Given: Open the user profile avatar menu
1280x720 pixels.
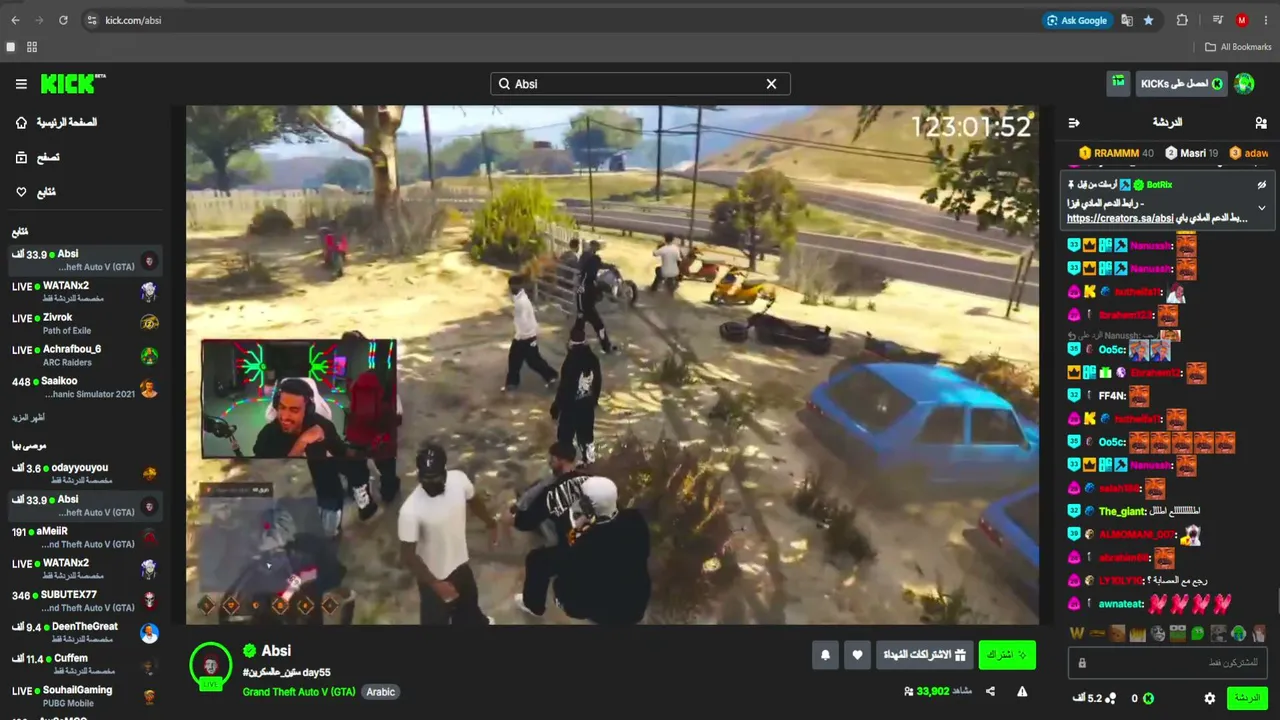Looking at the screenshot, I should tap(1244, 84).
